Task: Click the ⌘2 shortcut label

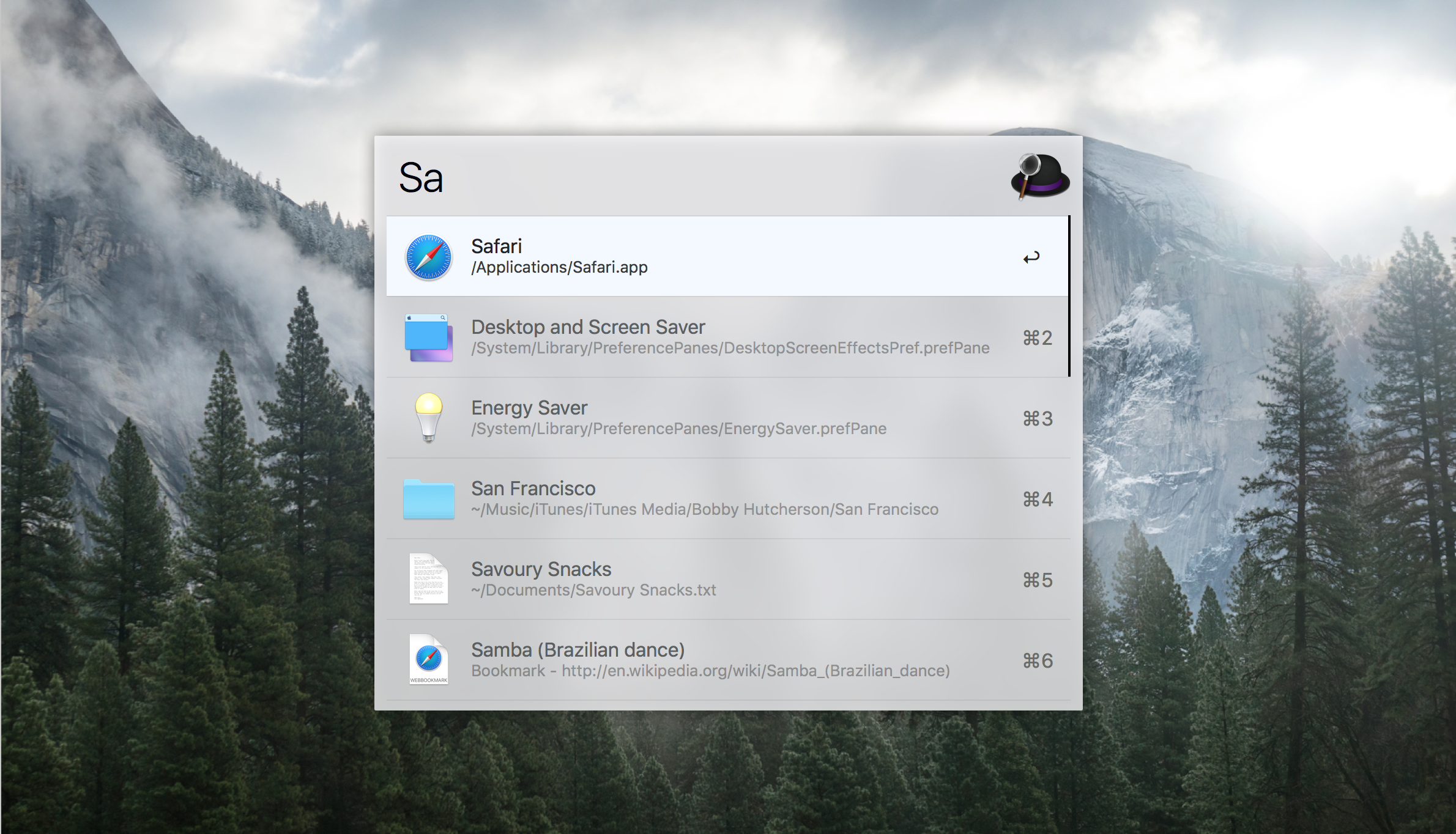Action: [1038, 338]
